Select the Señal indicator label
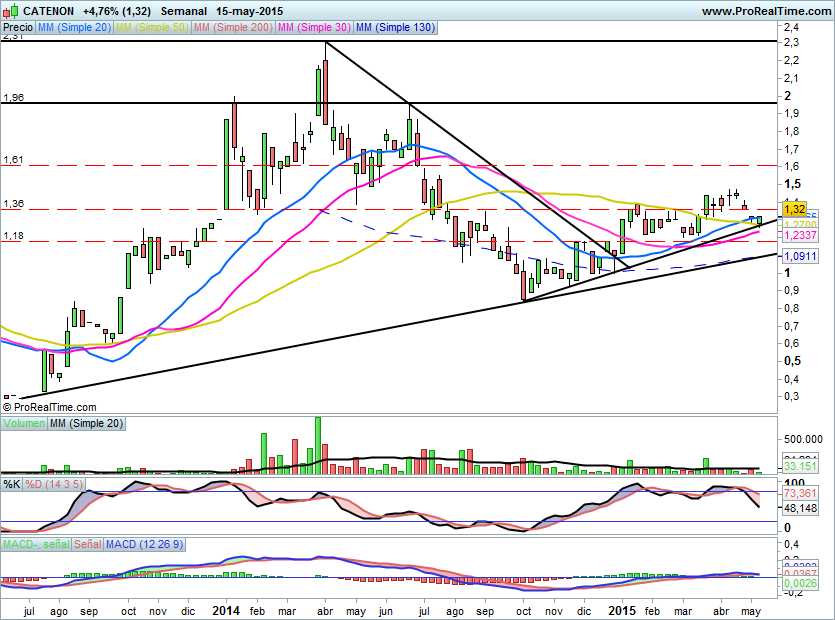835x620 pixels. pyautogui.click(x=86, y=544)
